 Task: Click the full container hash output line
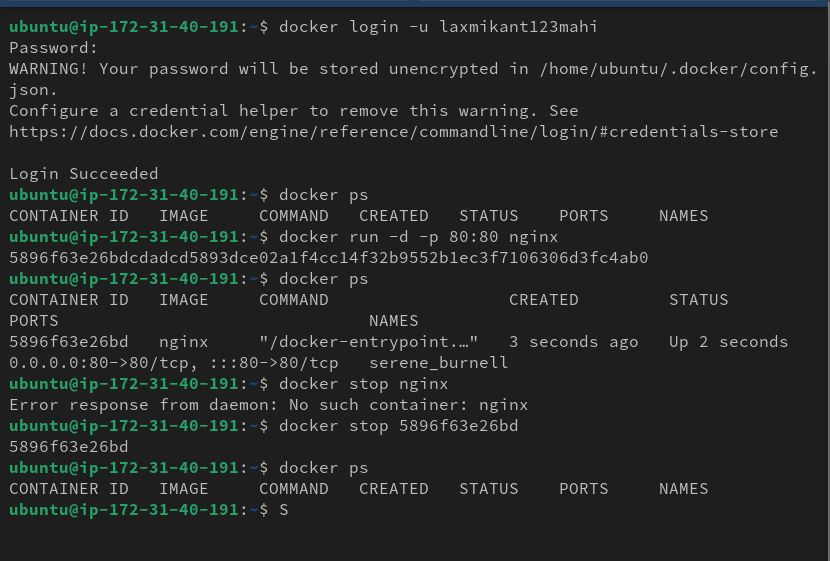[x=329, y=258]
